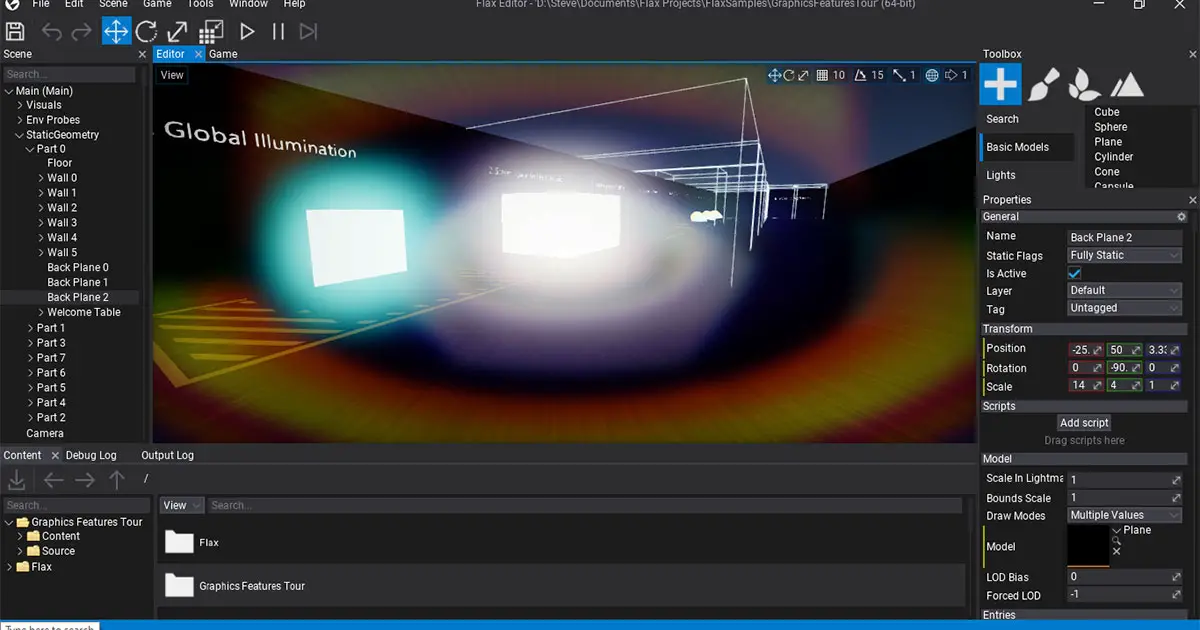Click the black Model preview thumbnail
1200x630 pixels.
1089,546
